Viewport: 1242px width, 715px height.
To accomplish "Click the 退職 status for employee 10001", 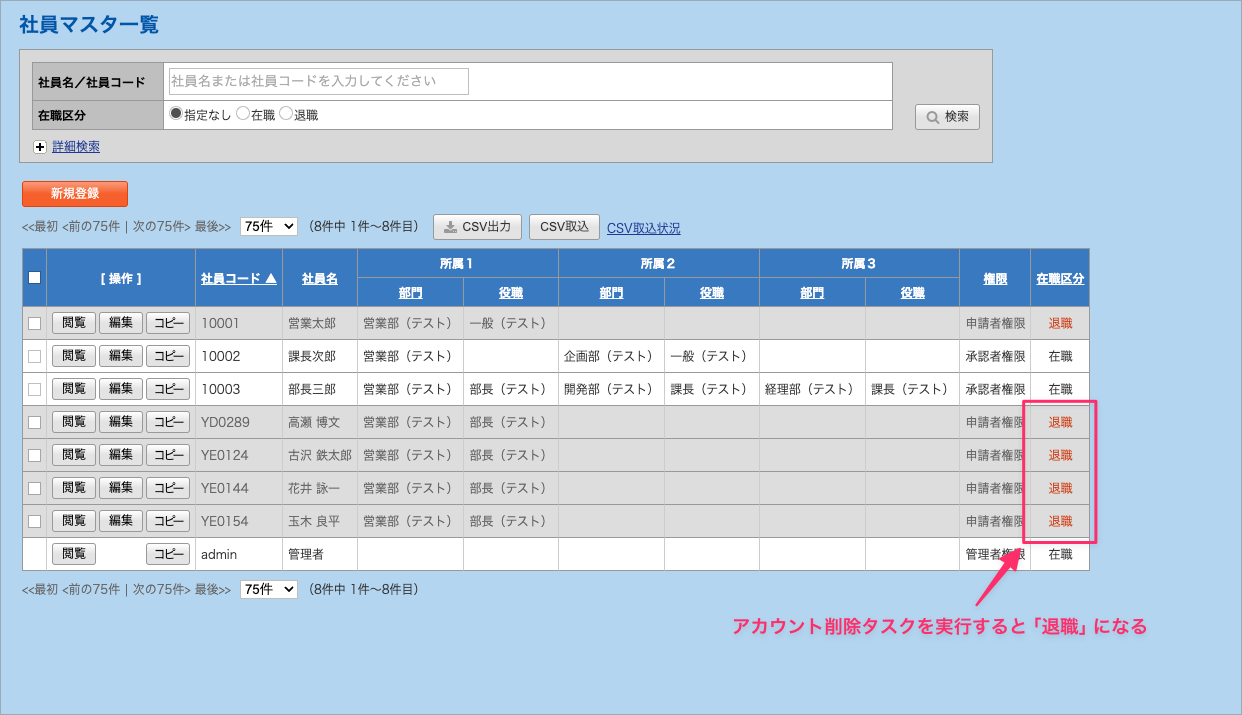I will tap(1060, 323).
